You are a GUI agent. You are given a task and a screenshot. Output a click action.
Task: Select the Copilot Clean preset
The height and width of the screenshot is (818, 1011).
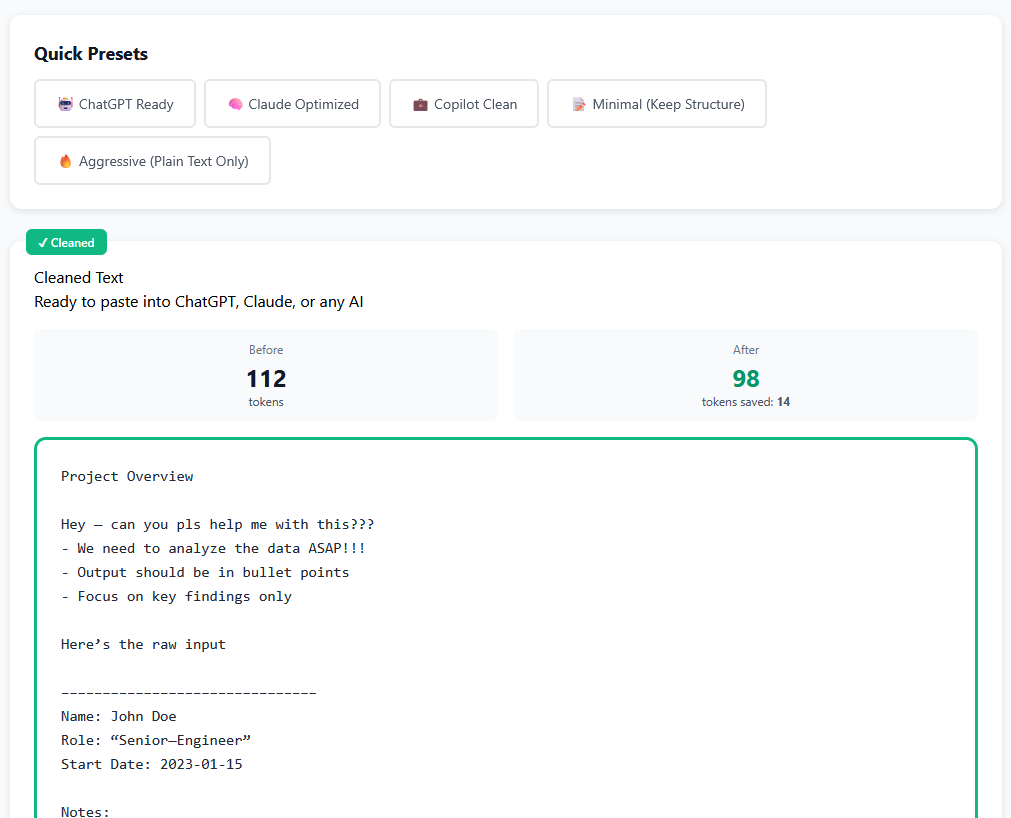pyautogui.click(x=464, y=104)
